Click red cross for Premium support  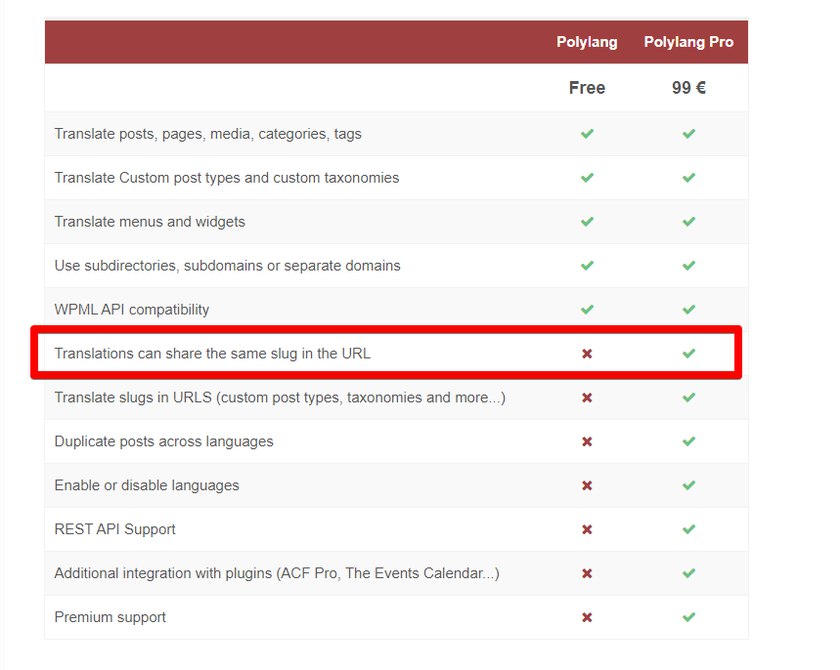click(587, 617)
